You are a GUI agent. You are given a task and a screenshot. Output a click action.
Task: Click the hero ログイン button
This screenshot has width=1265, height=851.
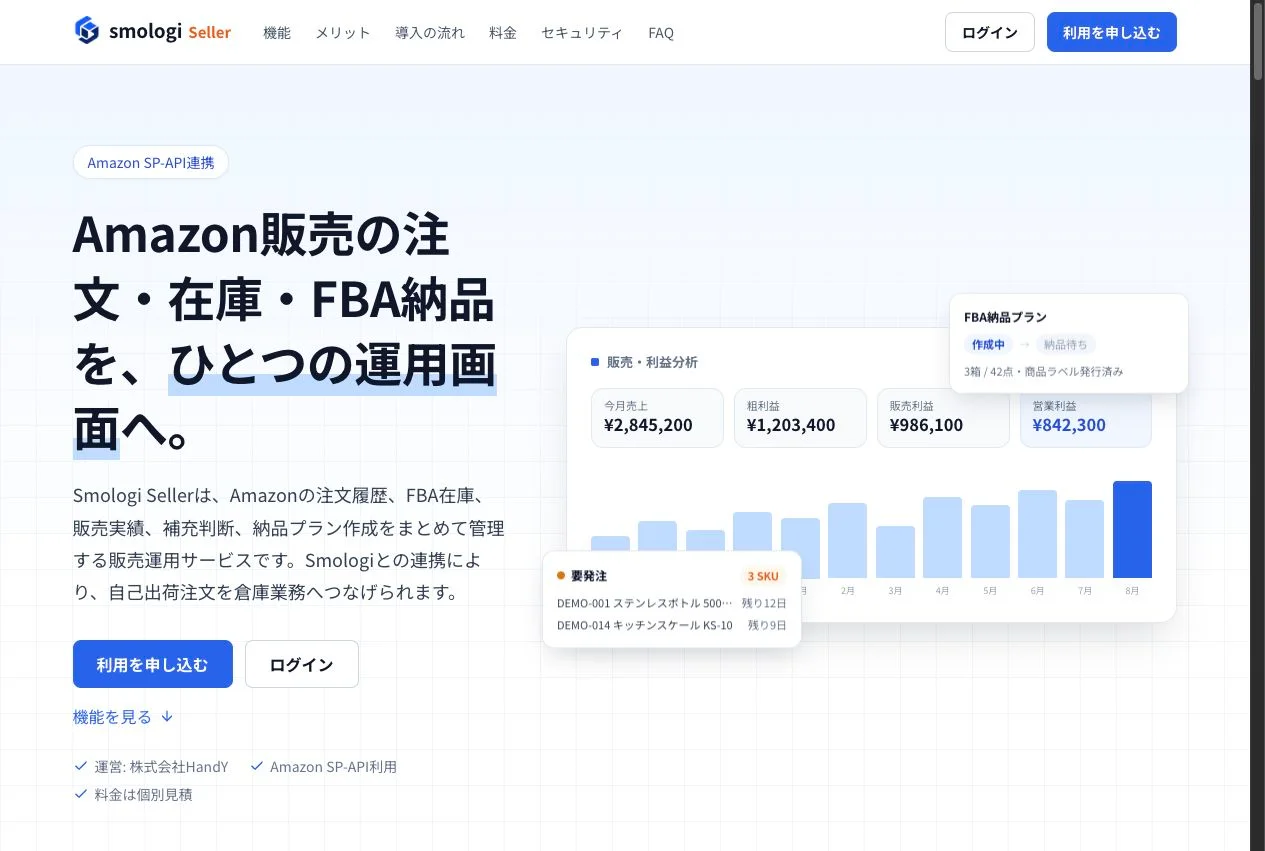pyautogui.click(x=302, y=664)
